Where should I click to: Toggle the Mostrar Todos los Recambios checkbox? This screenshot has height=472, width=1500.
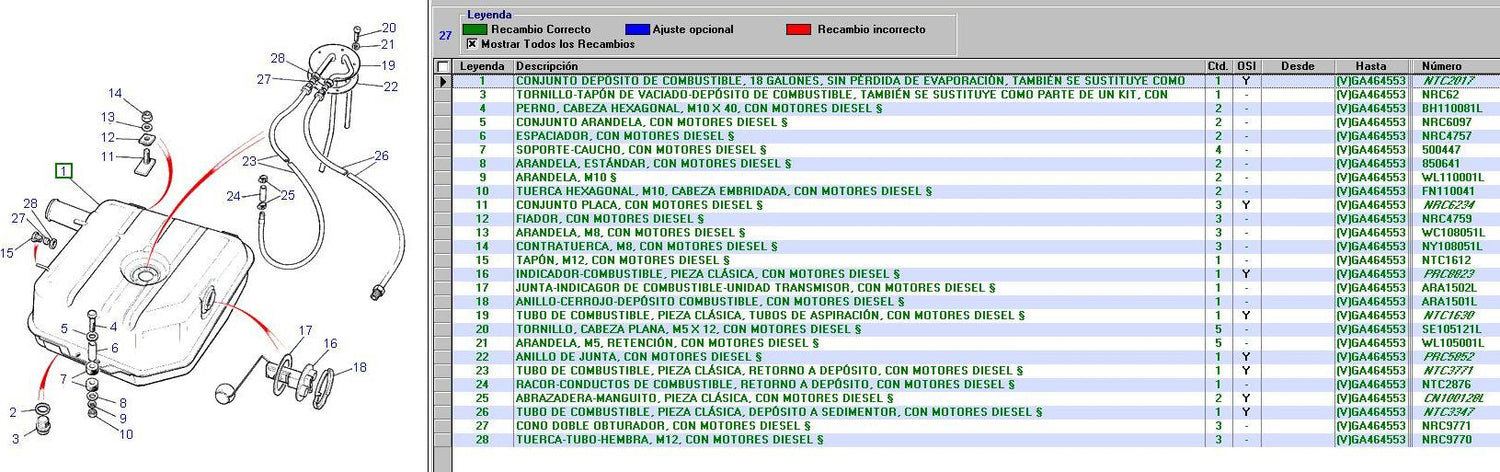(x=471, y=44)
